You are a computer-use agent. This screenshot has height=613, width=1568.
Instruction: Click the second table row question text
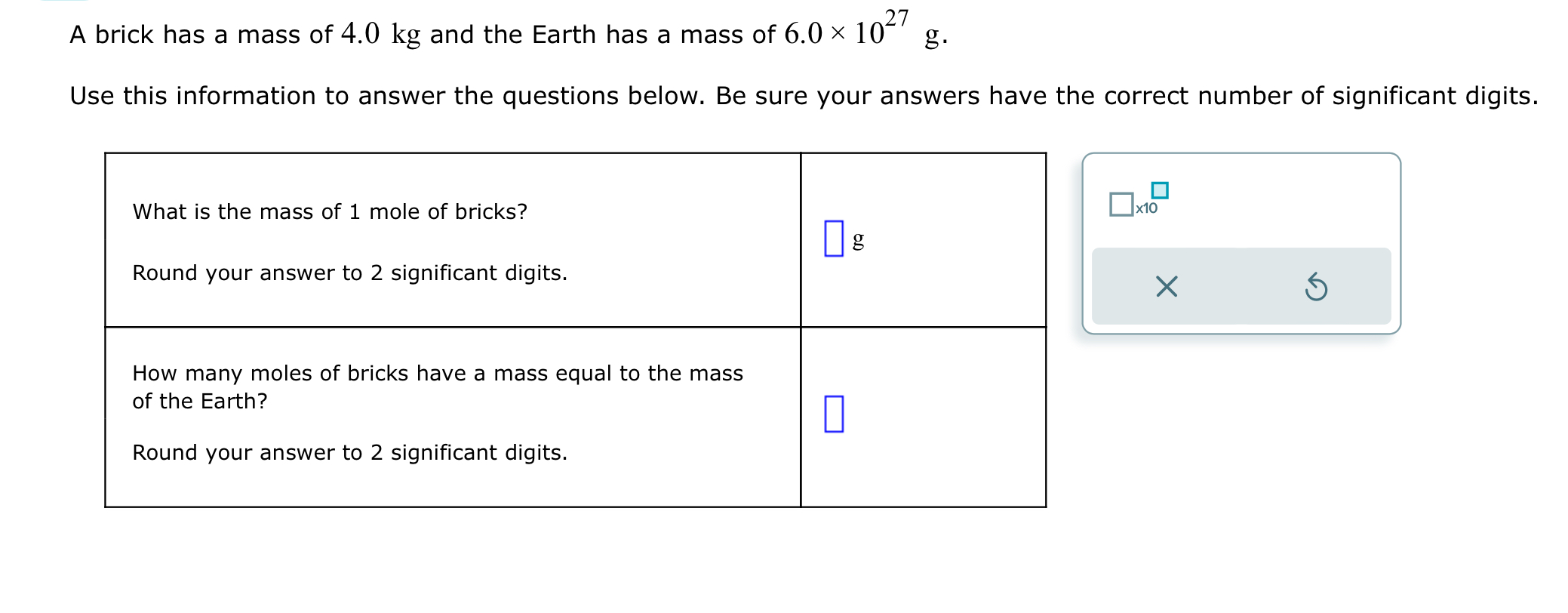click(x=438, y=387)
